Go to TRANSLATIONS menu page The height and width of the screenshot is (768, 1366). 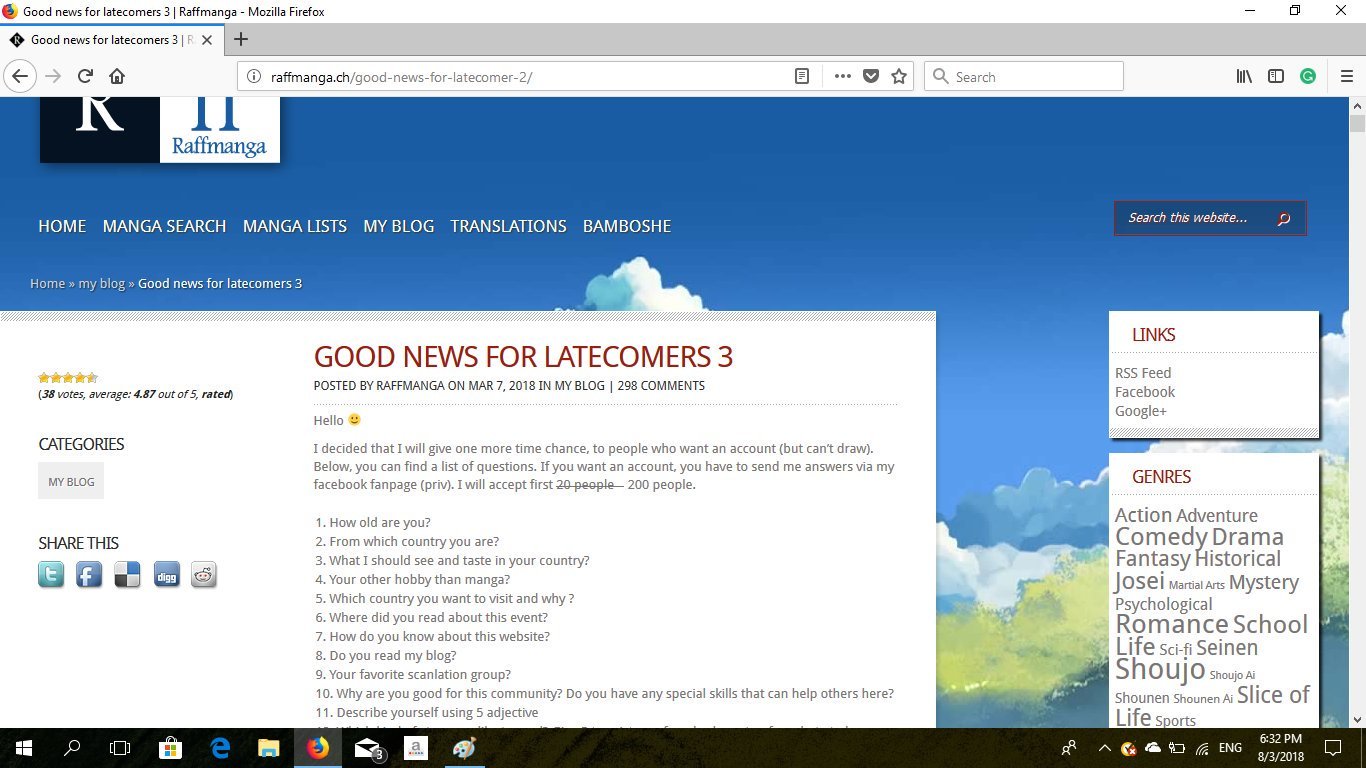pyautogui.click(x=508, y=226)
